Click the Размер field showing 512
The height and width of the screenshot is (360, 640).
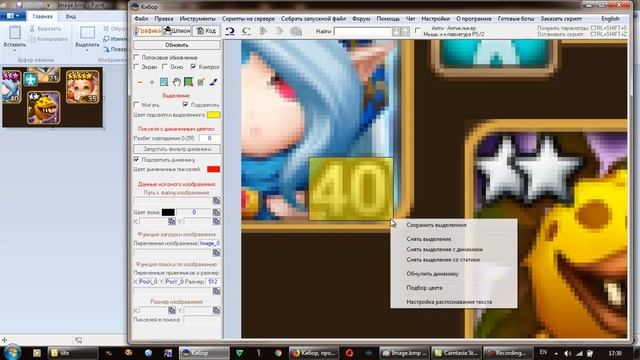click(x=213, y=282)
